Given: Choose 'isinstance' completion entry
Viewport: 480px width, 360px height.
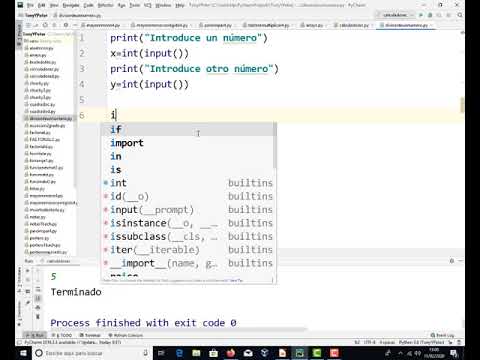Looking at the screenshot, I should [x=189, y=223].
